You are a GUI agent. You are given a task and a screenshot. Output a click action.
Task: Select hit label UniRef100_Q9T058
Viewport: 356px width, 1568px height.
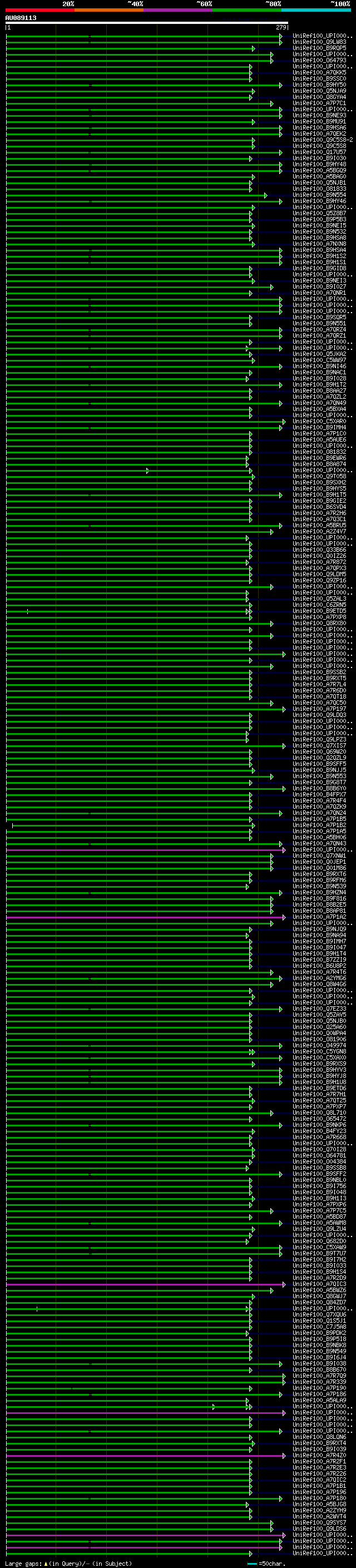pyautogui.click(x=319, y=477)
